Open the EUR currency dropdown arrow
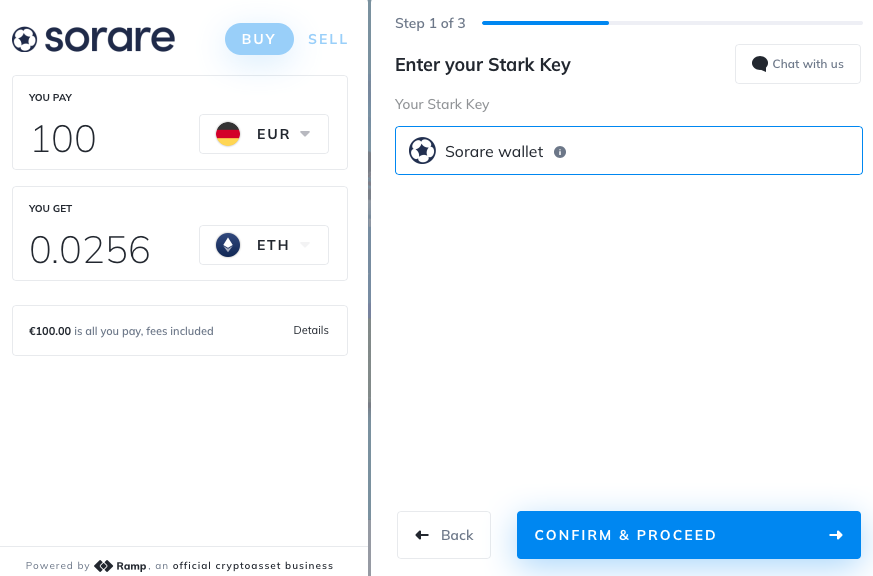Image resolution: width=873 pixels, height=576 pixels. point(305,134)
